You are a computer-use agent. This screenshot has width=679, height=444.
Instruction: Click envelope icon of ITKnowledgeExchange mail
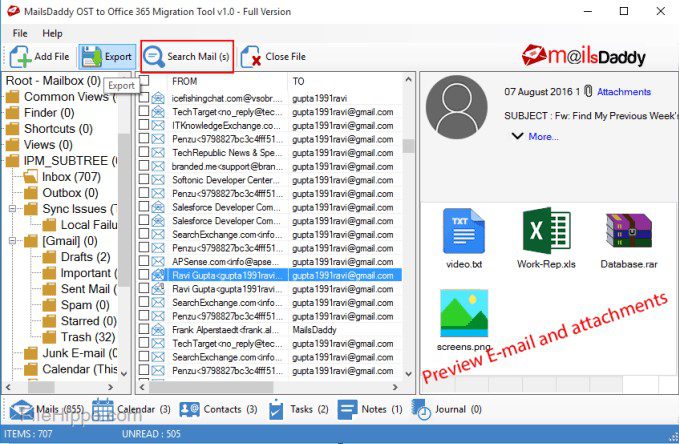coord(158,126)
